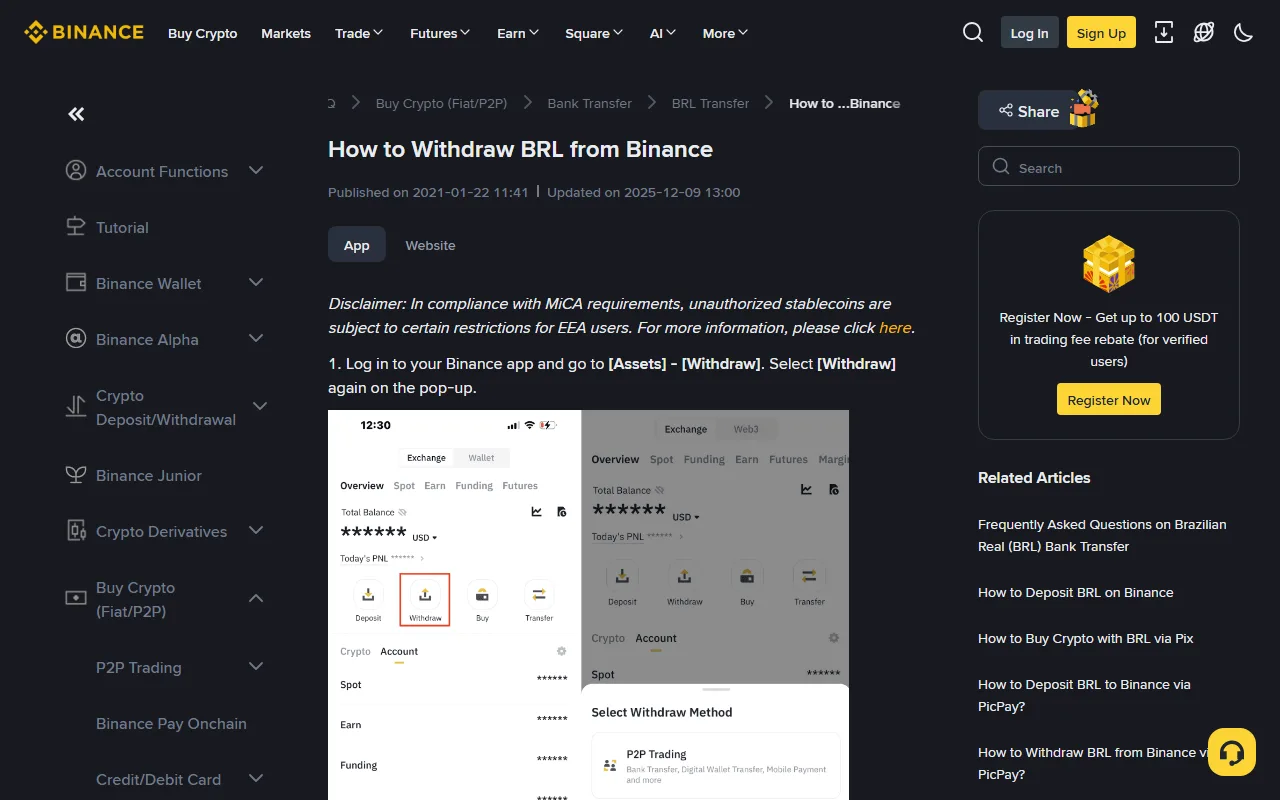Image resolution: width=1280 pixels, height=800 pixels.
Task: Expand Binance Wallet section
Action: pyautogui.click(x=256, y=283)
